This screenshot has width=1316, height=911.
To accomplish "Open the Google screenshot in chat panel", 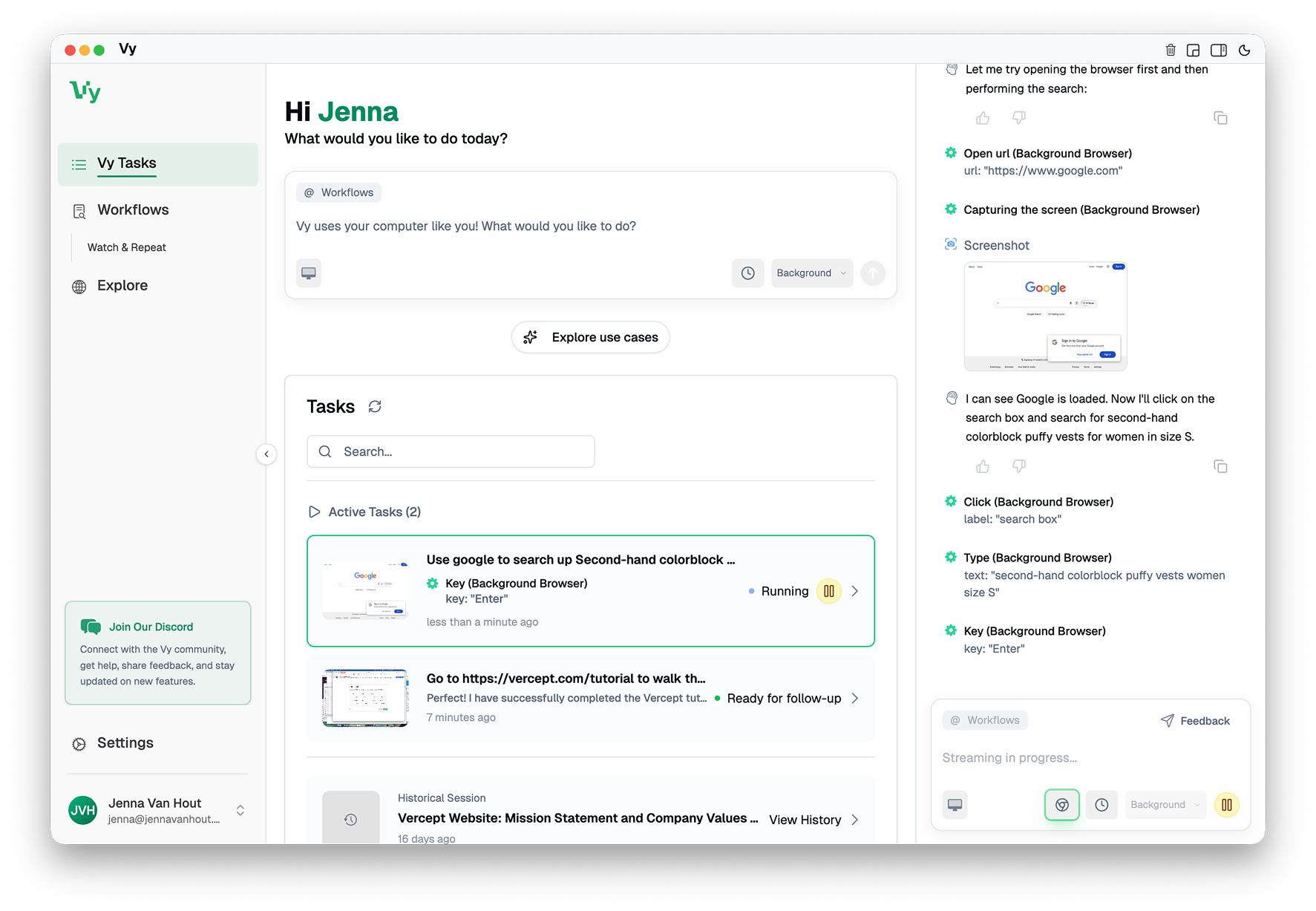I will [1045, 316].
